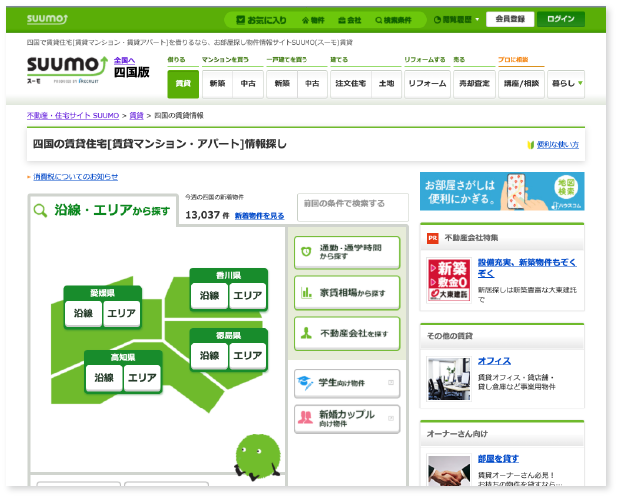Screen dimensions: 618x498
Task: Open 物件 house icon in header
Action: pos(313,20)
